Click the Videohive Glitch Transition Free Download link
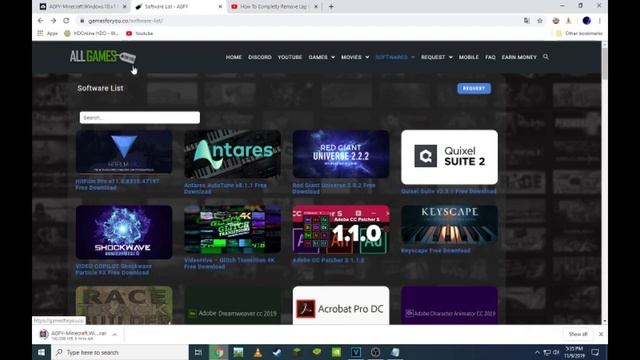Viewport: 640px width, 360px height. (229, 264)
